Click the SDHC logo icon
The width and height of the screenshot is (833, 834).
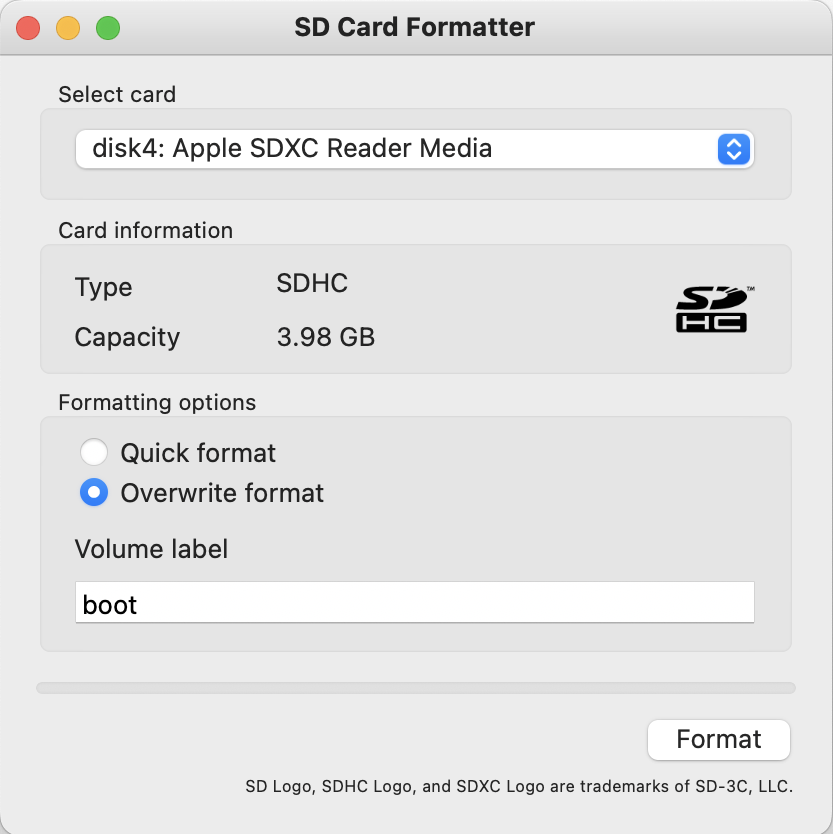tap(714, 309)
